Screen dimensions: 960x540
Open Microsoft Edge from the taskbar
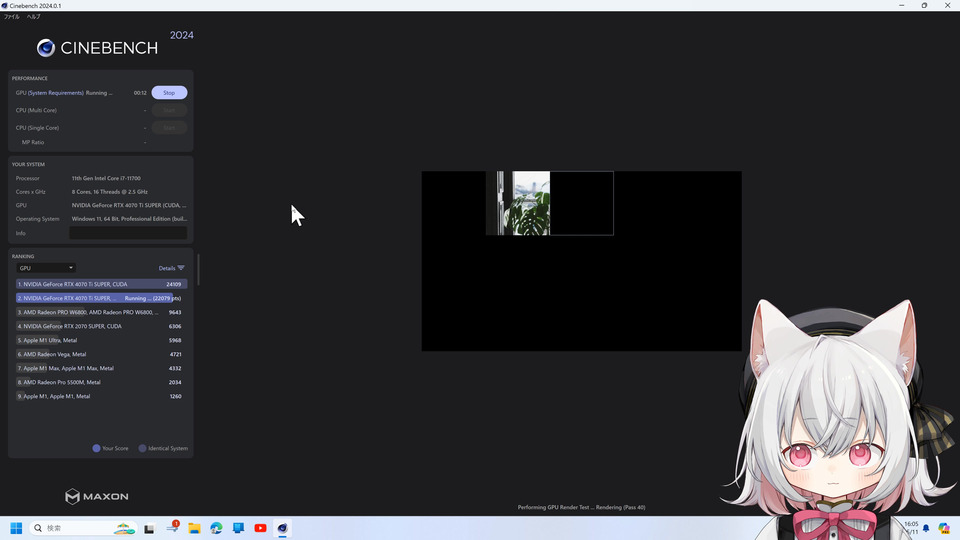(x=216, y=528)
